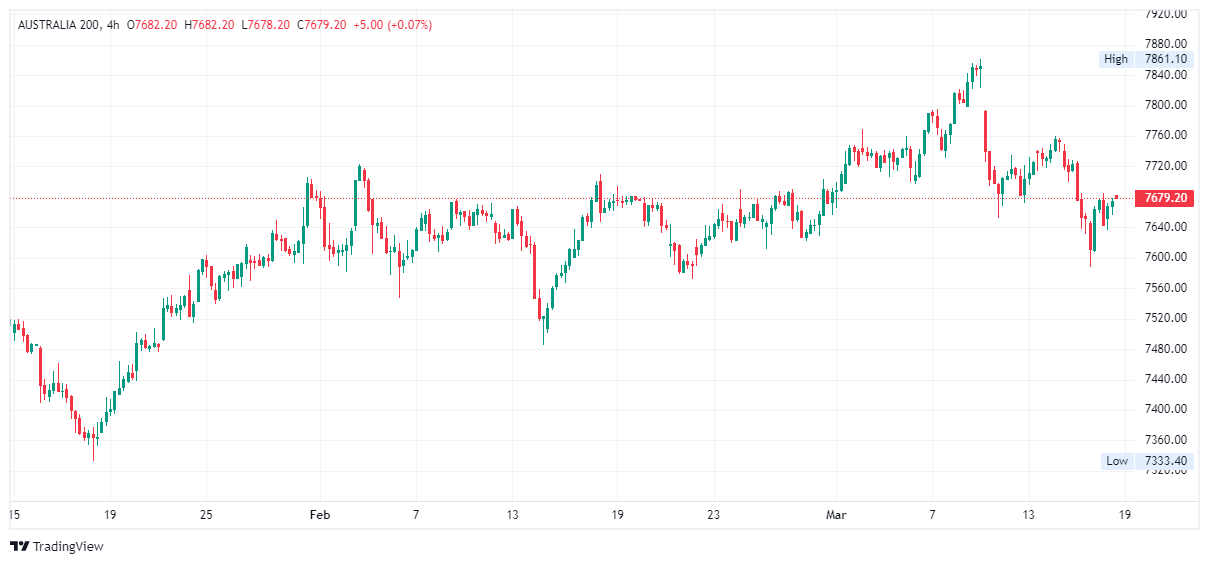This screenshot has width=1209, height=564.
Task: Select the Mar marker on time axis
Action: tap(835, 515)
